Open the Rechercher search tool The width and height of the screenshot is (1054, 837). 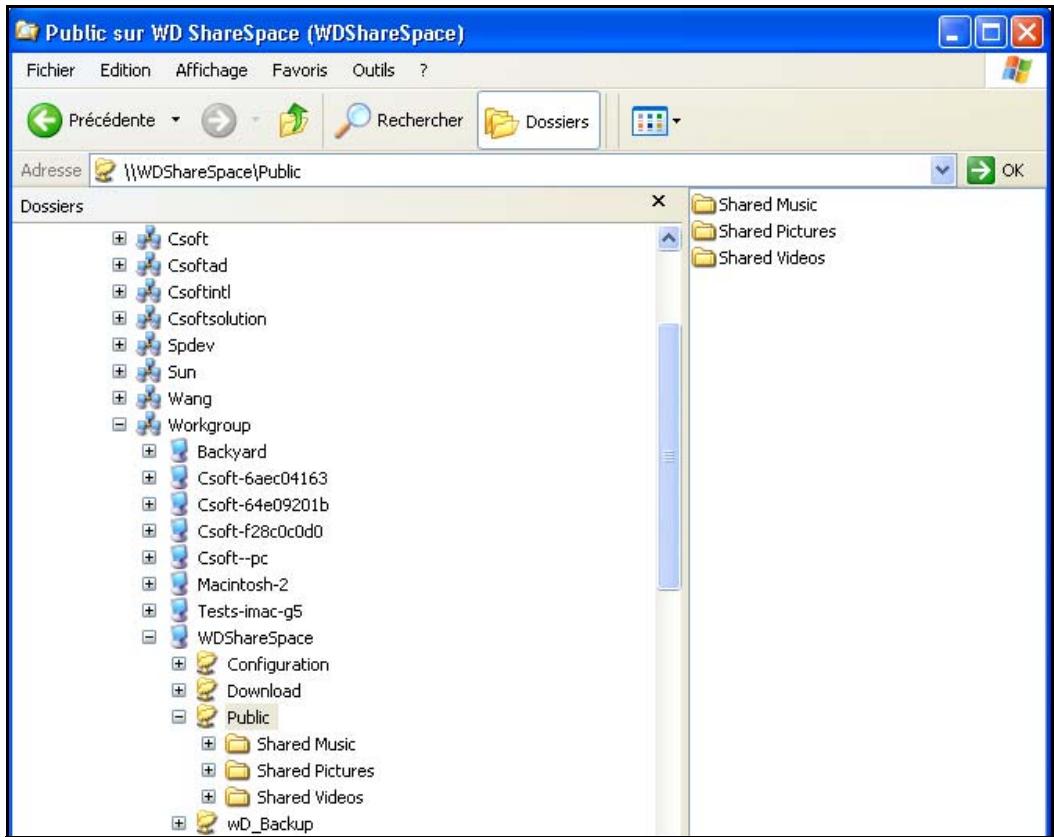tap(399, 120)
